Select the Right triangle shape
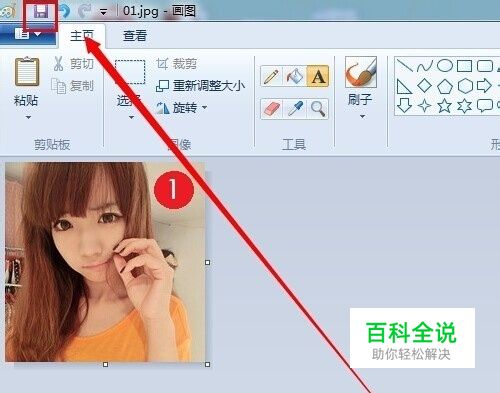Image resolution: width=500 pixels, height=393 pixels. (x=405, y=86)
